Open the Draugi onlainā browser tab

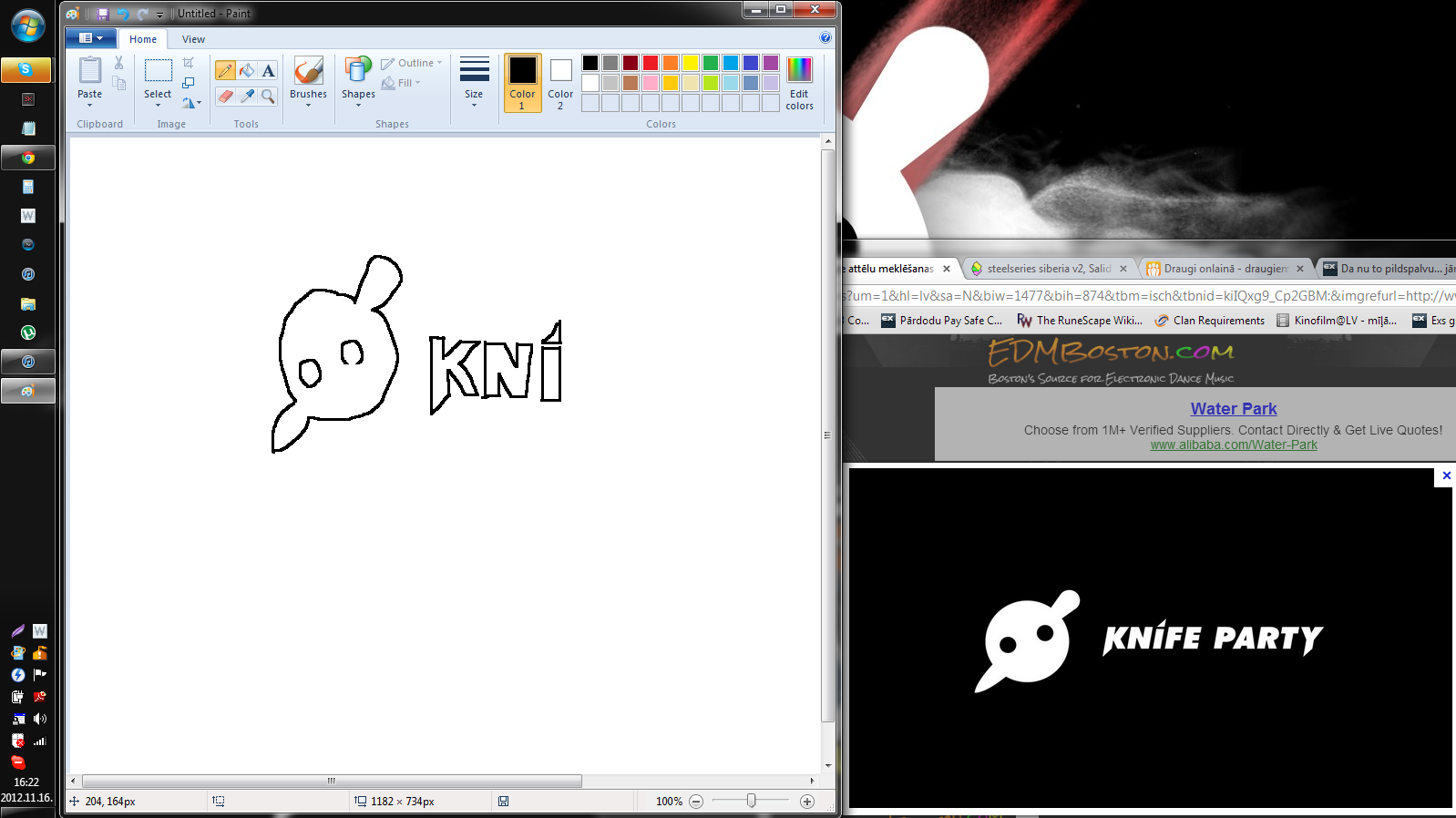tap(1225, 269)
